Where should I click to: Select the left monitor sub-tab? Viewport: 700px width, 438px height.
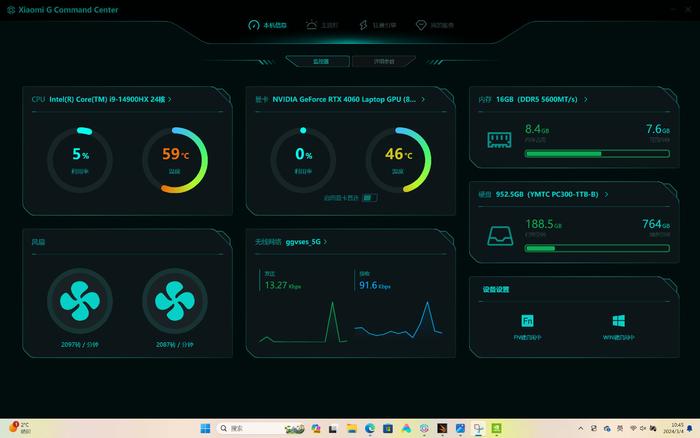[318, 61]
